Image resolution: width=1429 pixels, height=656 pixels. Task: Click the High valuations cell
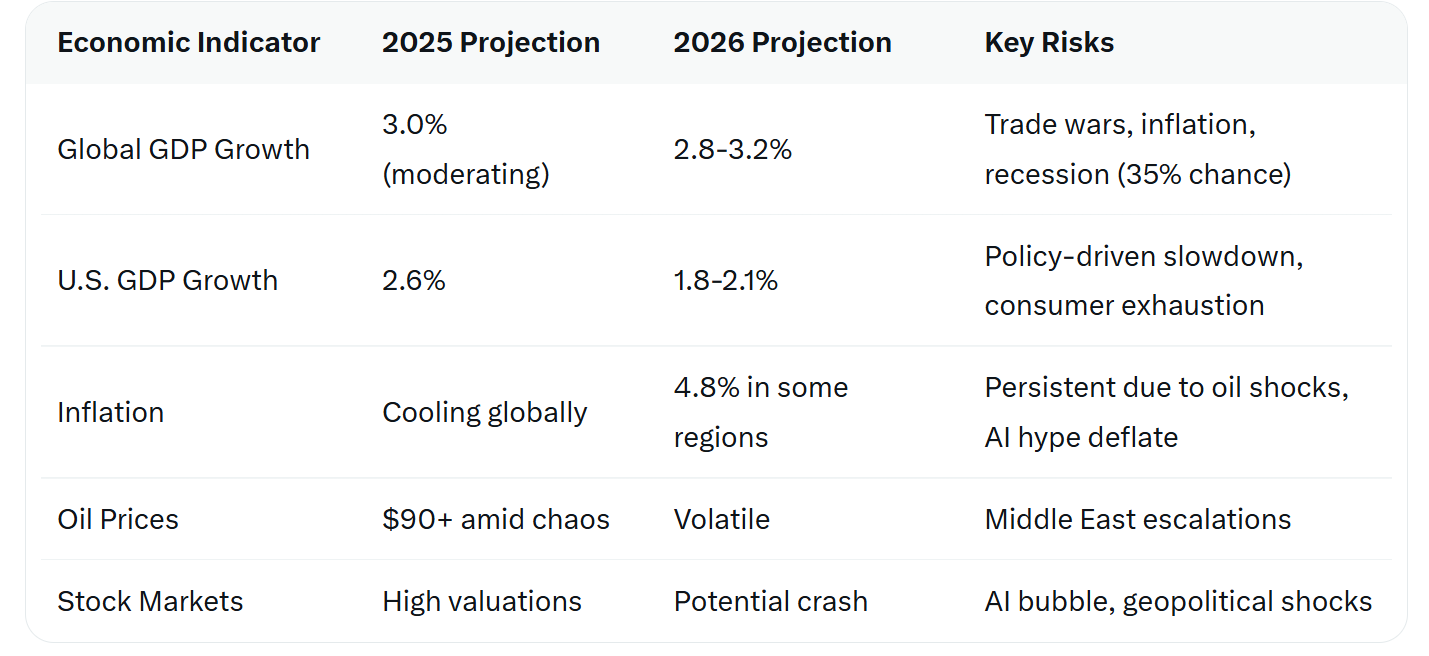pyautogui.click(x=481, y=602)
